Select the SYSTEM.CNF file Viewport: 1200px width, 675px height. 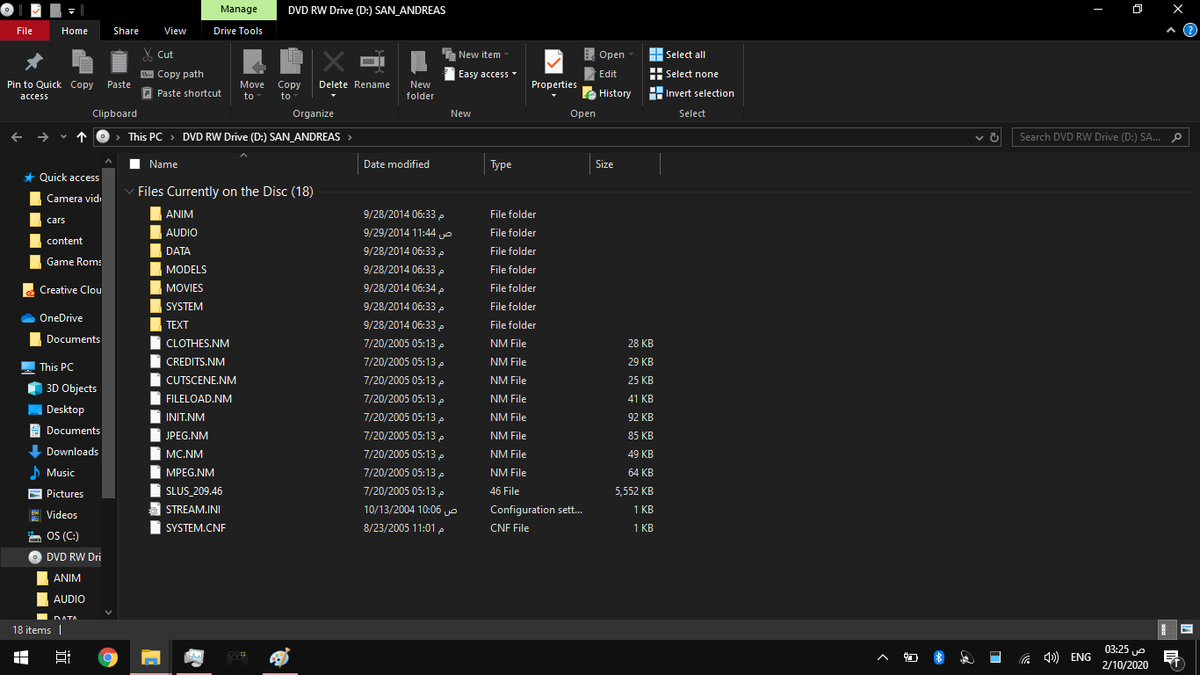pos(195,528)
